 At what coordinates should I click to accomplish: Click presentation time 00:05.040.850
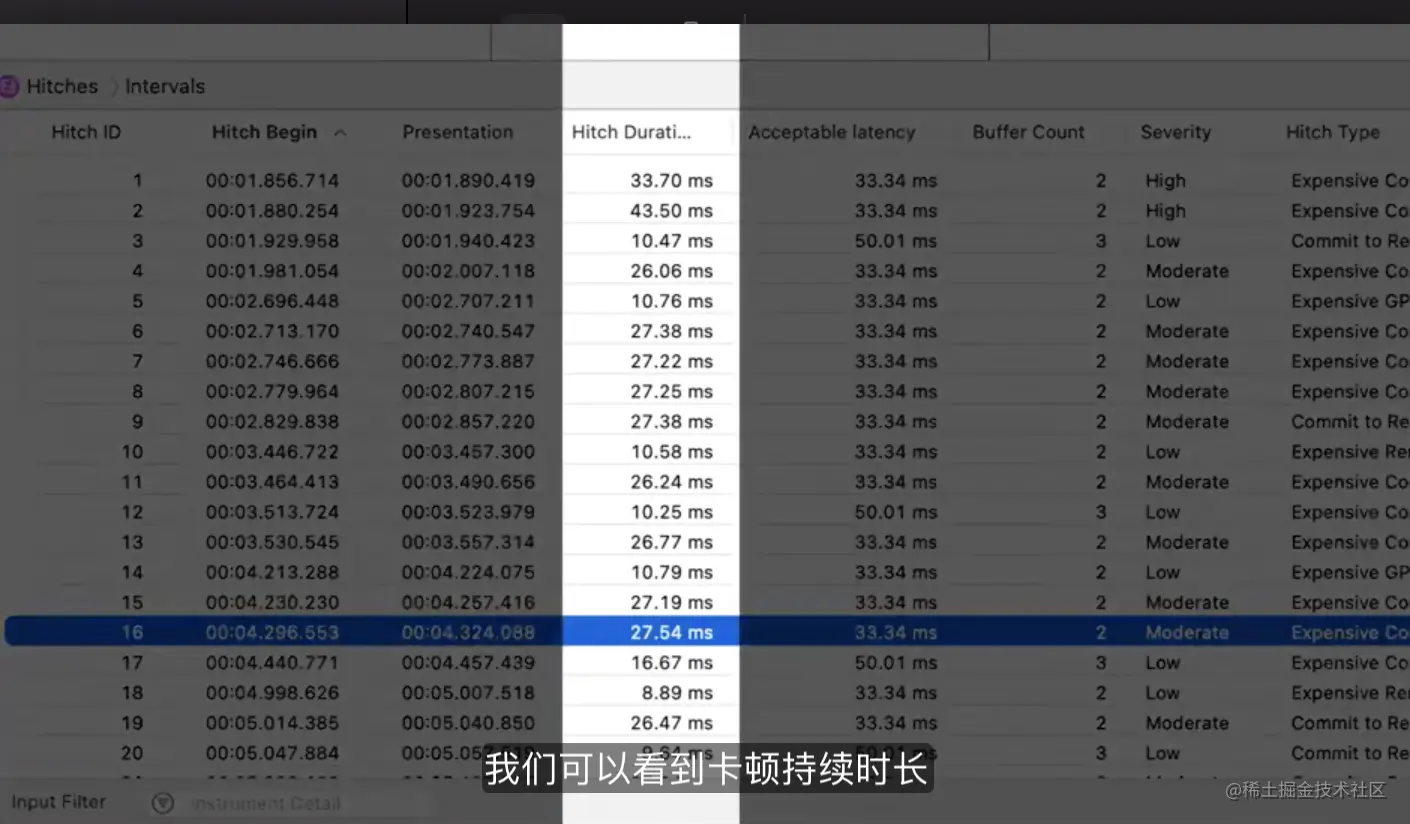tap(468, 723)
